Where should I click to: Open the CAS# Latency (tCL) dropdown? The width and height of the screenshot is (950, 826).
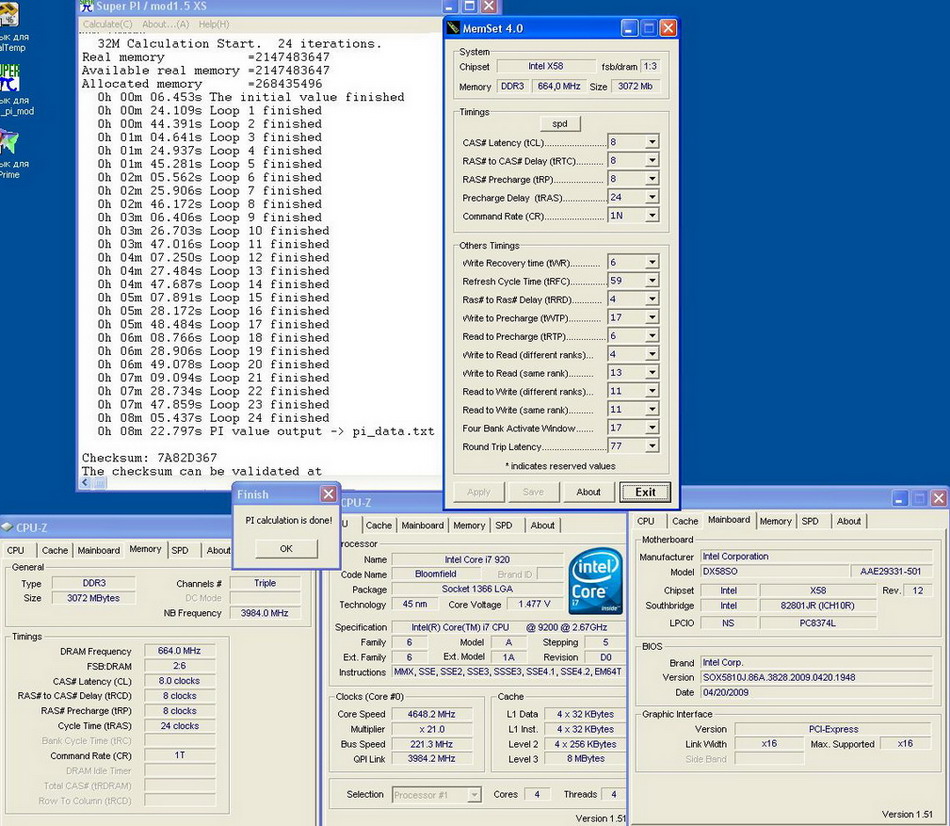coord(652,142)
